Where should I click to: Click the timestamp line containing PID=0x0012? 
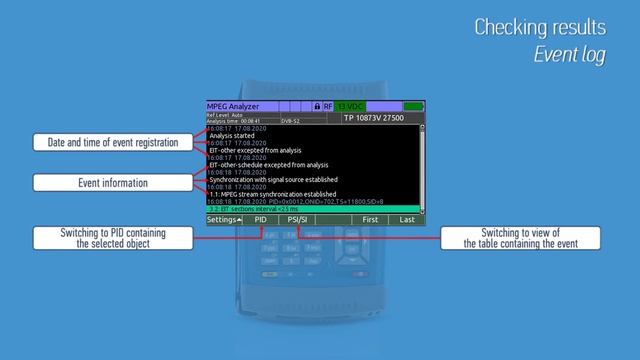pyautogui.click(x=295, y=202)
